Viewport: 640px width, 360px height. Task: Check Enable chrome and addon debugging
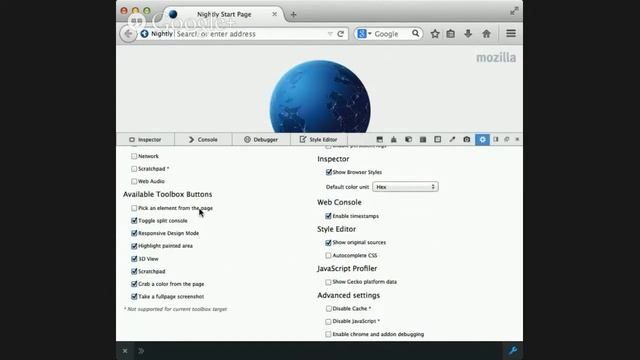pyautogui.click(x=328, y=334)
